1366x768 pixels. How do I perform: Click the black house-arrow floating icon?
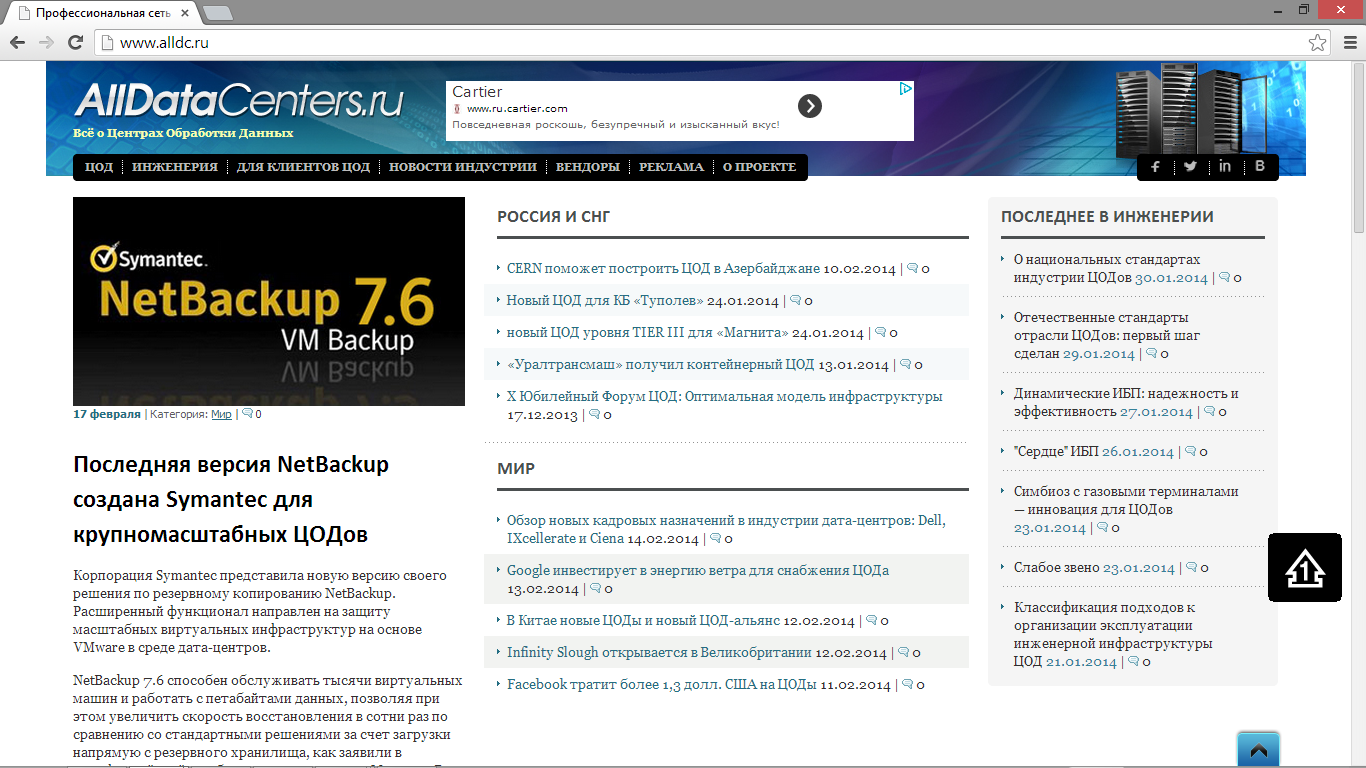[1305, 568]
